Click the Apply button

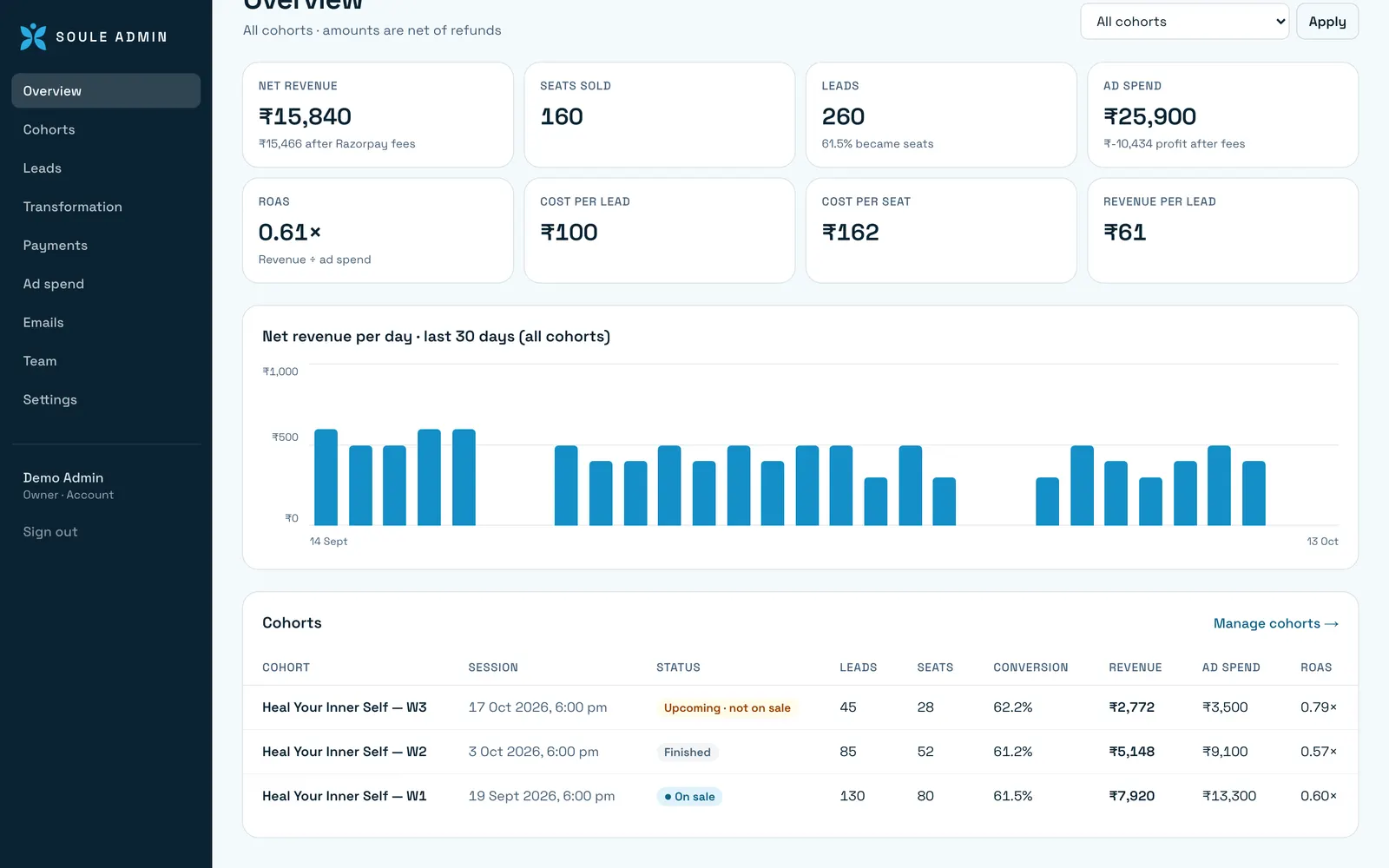point(1326,22)
